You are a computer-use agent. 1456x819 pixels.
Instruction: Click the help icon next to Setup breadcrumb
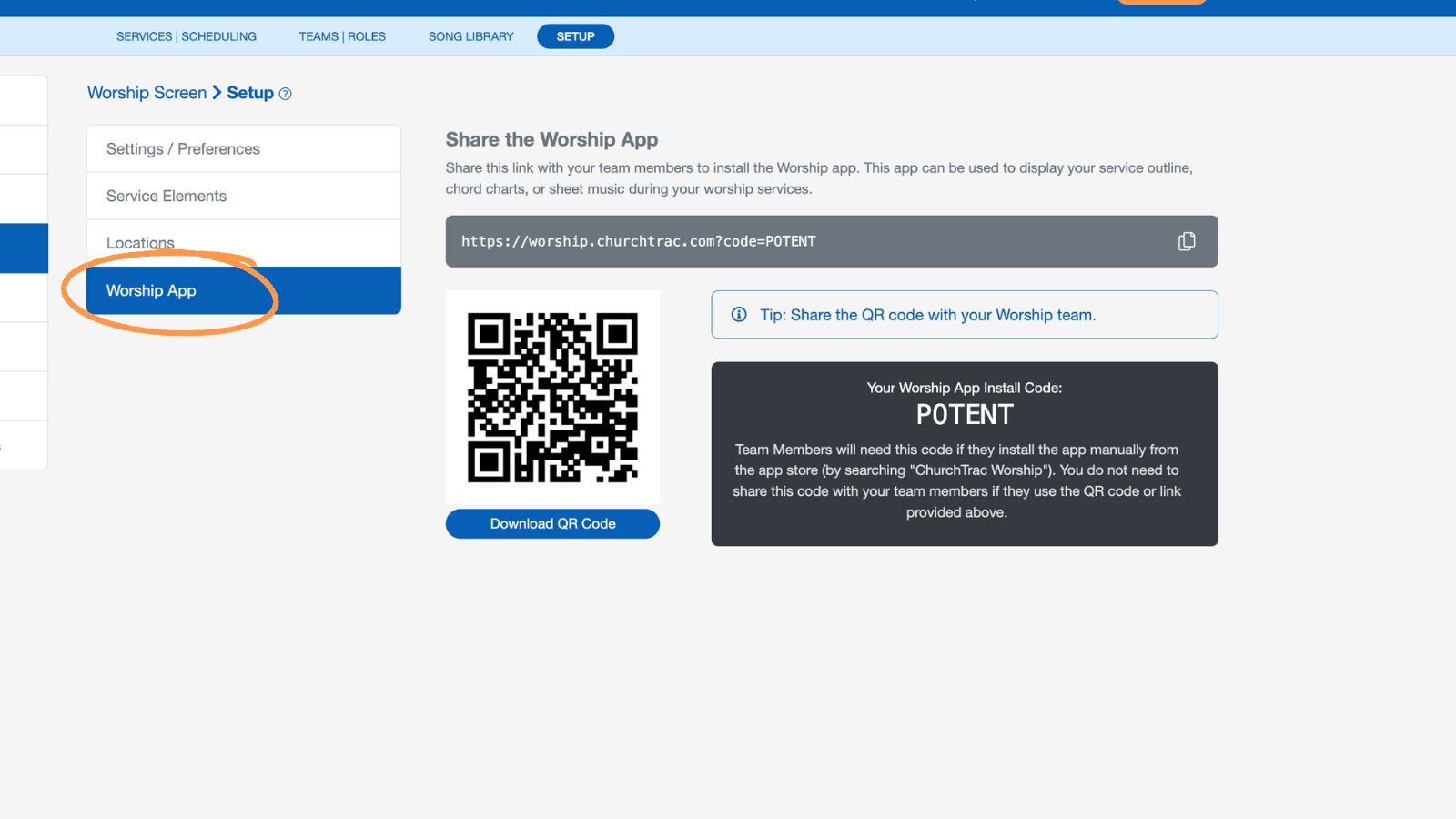pyautogui.click(x=285, y=94)
